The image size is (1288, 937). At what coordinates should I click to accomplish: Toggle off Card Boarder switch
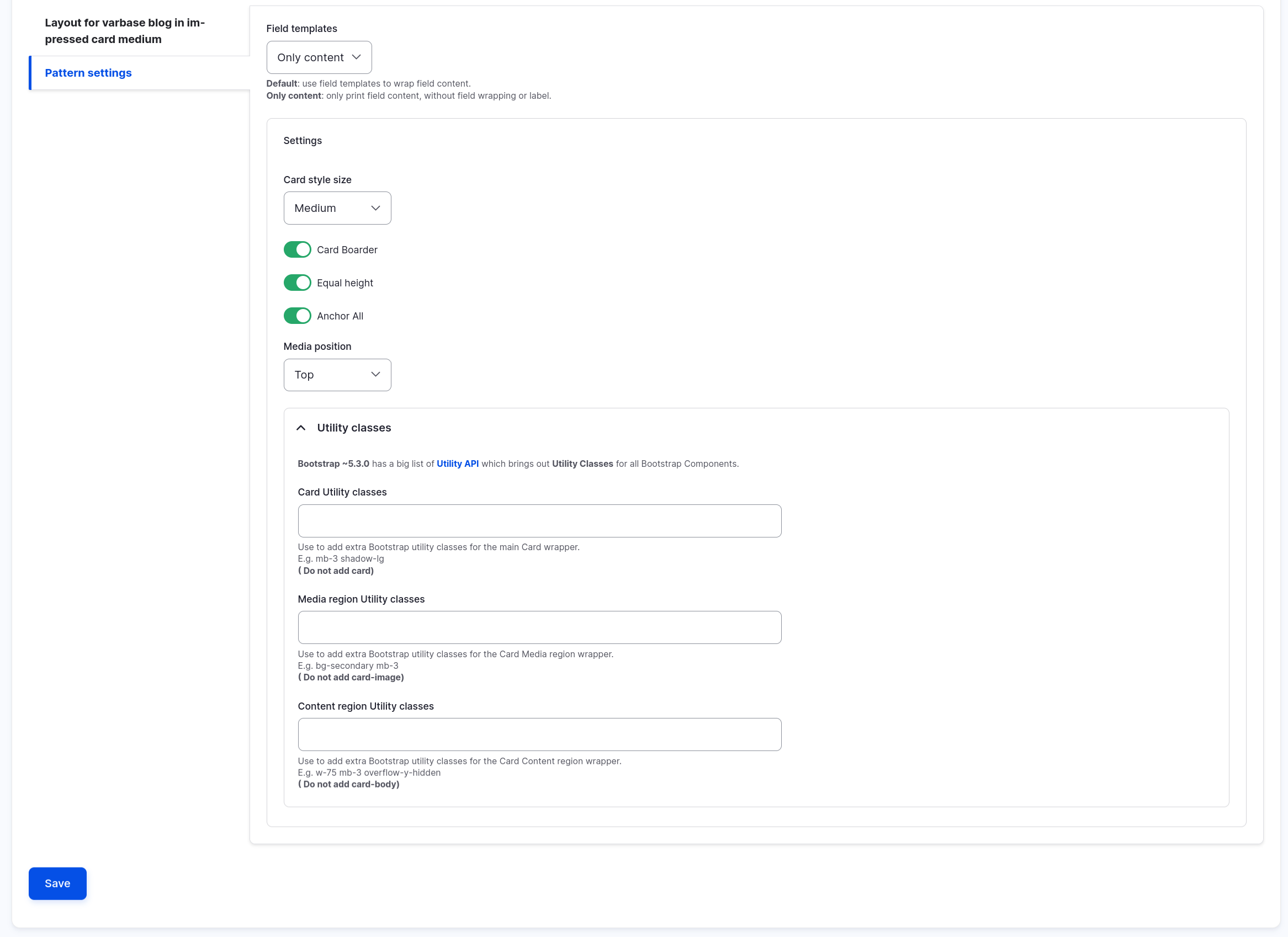(297, 250)
